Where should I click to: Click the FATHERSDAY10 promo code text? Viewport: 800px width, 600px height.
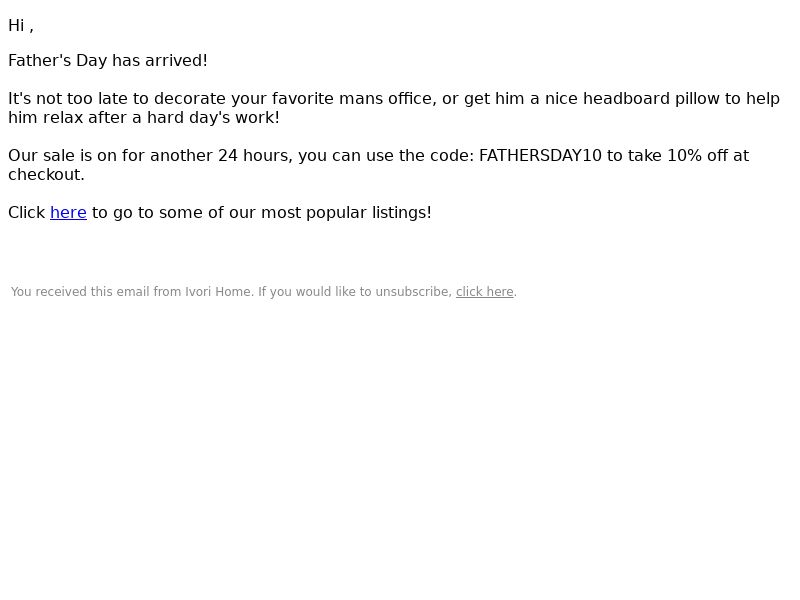pos(540,156)
